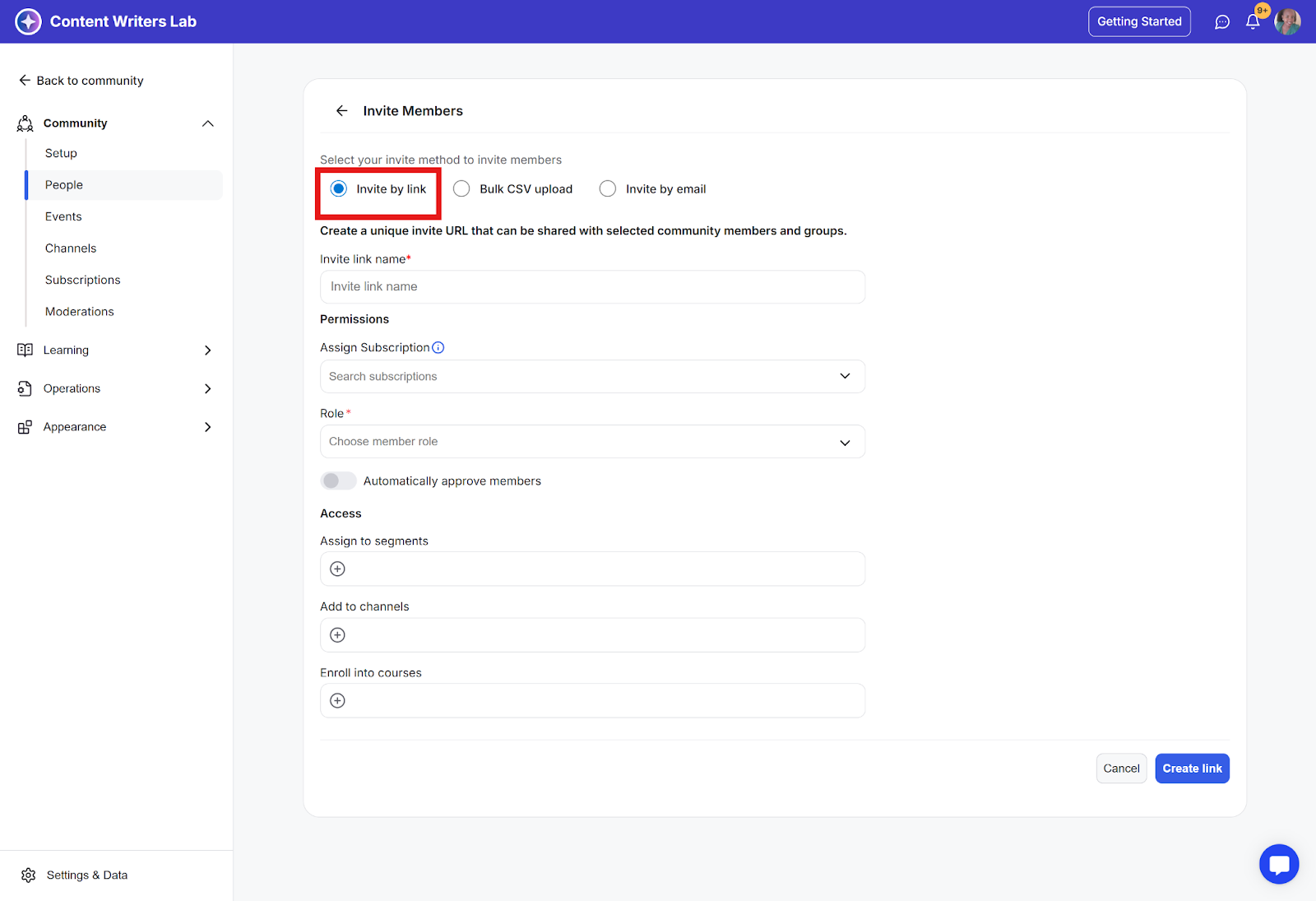Select the Invite by email radio button

click(608, 189)
